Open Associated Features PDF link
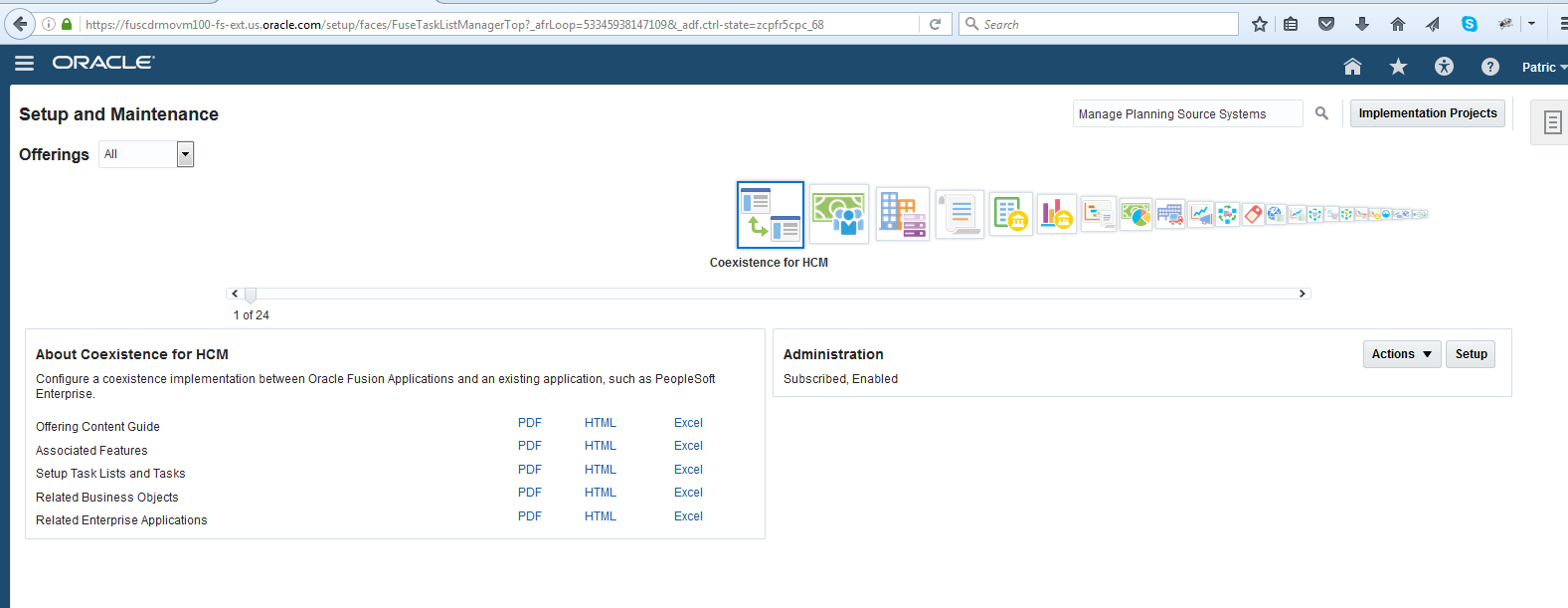The height and width of the screenshot is (608, 1568). click(x=530, y=446)
